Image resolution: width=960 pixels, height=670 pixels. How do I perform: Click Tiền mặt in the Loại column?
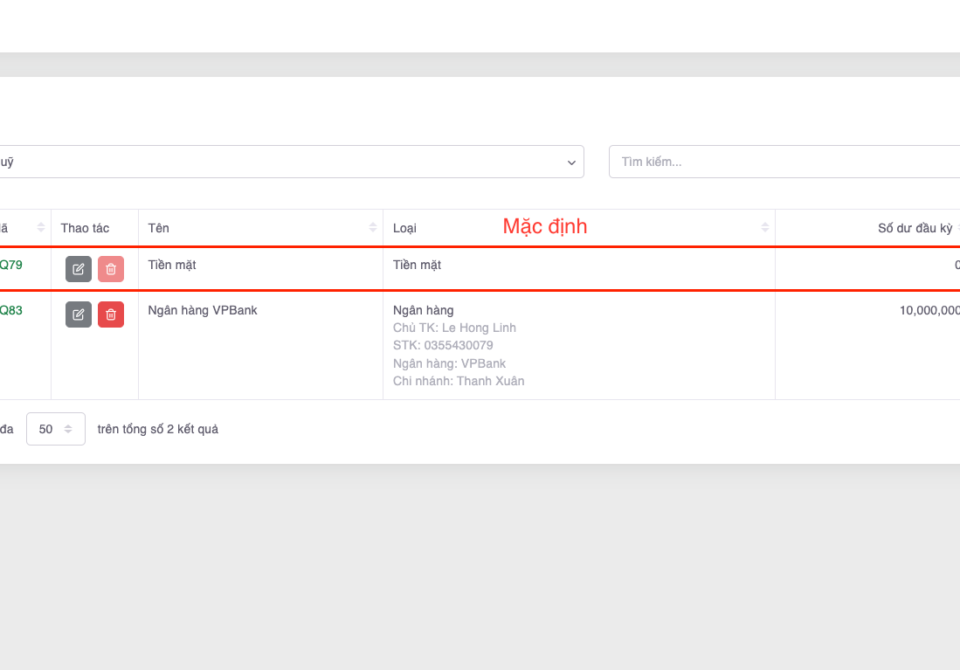(x=417, y=265)
